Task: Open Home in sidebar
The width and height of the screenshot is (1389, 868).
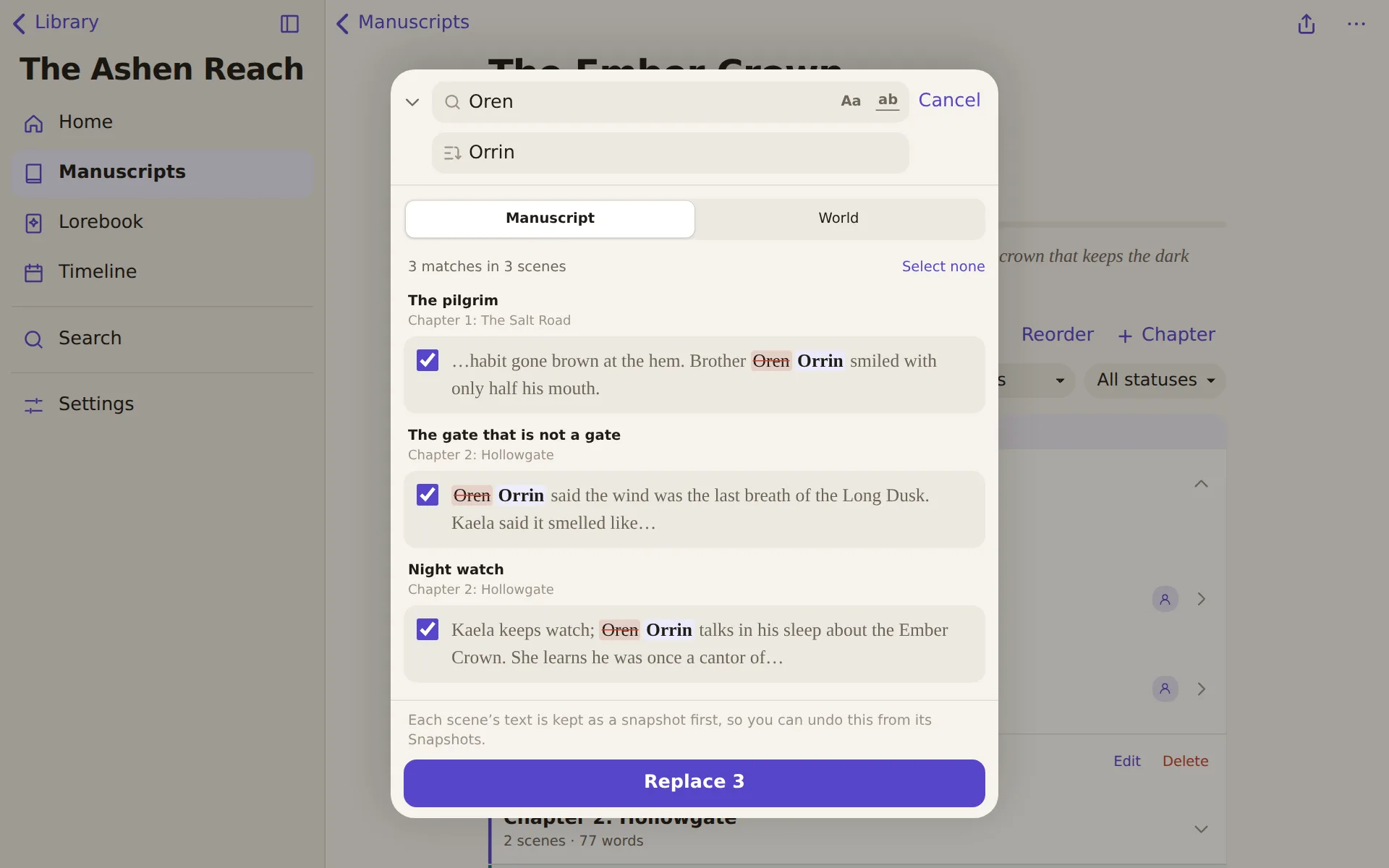Action: coord(162,122)
